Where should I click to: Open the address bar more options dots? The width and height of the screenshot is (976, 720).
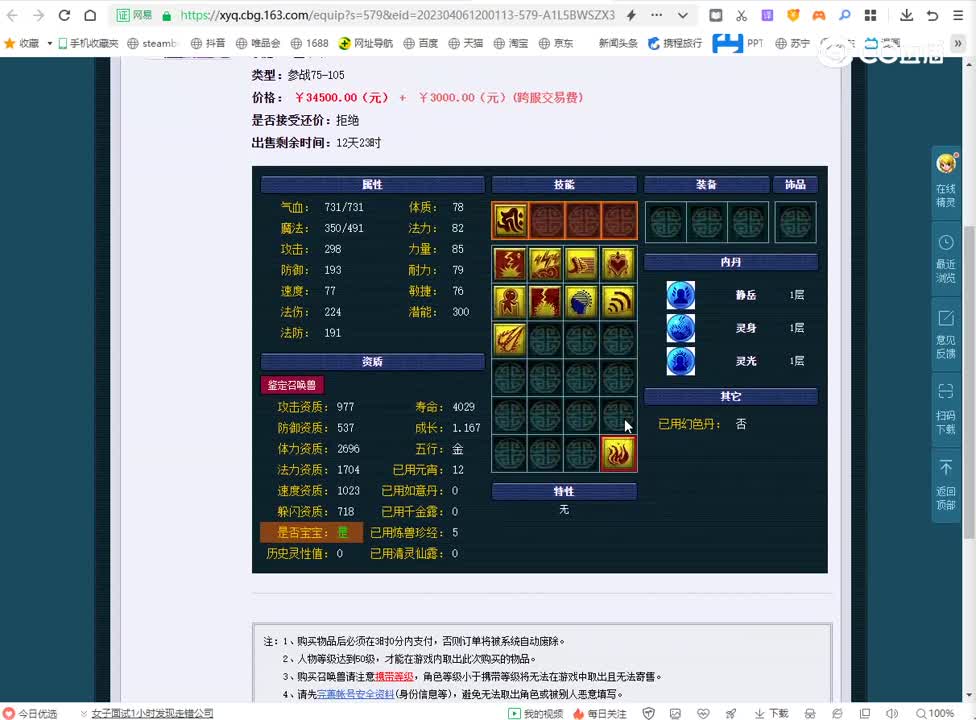(657, 15)
